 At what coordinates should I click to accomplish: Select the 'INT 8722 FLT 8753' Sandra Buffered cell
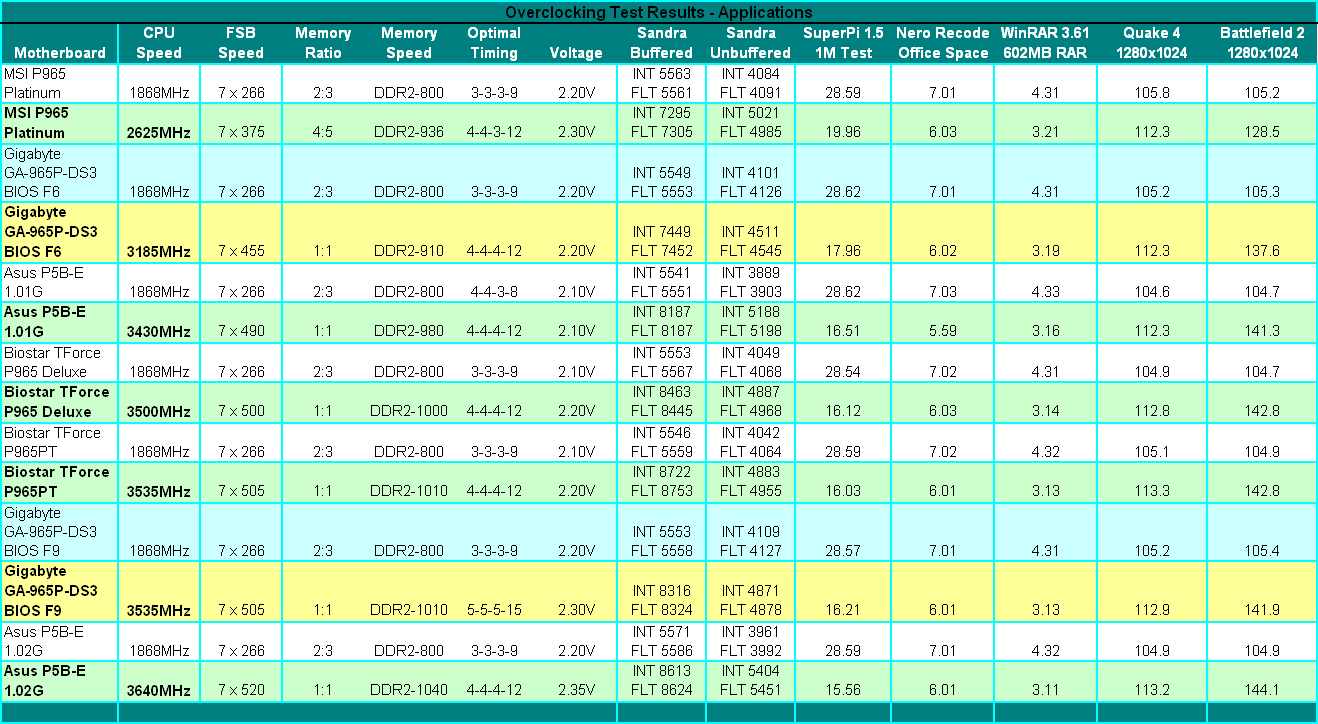[661, 481]
